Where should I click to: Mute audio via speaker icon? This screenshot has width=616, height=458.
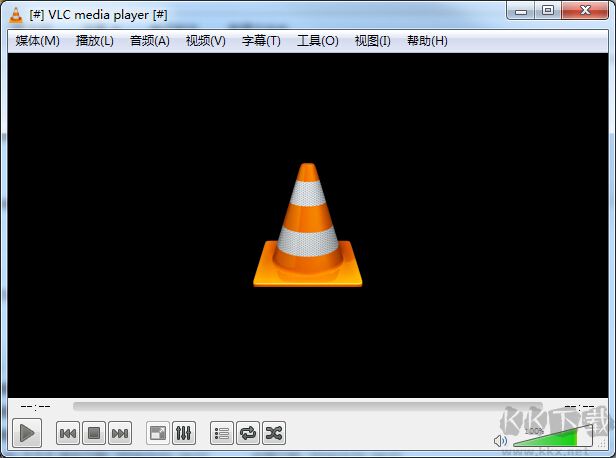[500, 440]
